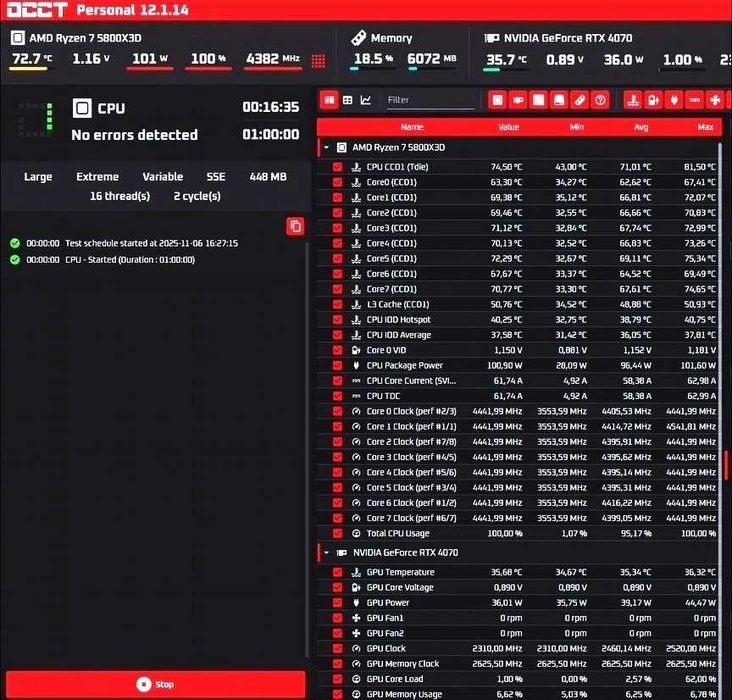
Task: Toggle the temperature sensor type icon
Action: pyautogui.click(x=633, y=100)
